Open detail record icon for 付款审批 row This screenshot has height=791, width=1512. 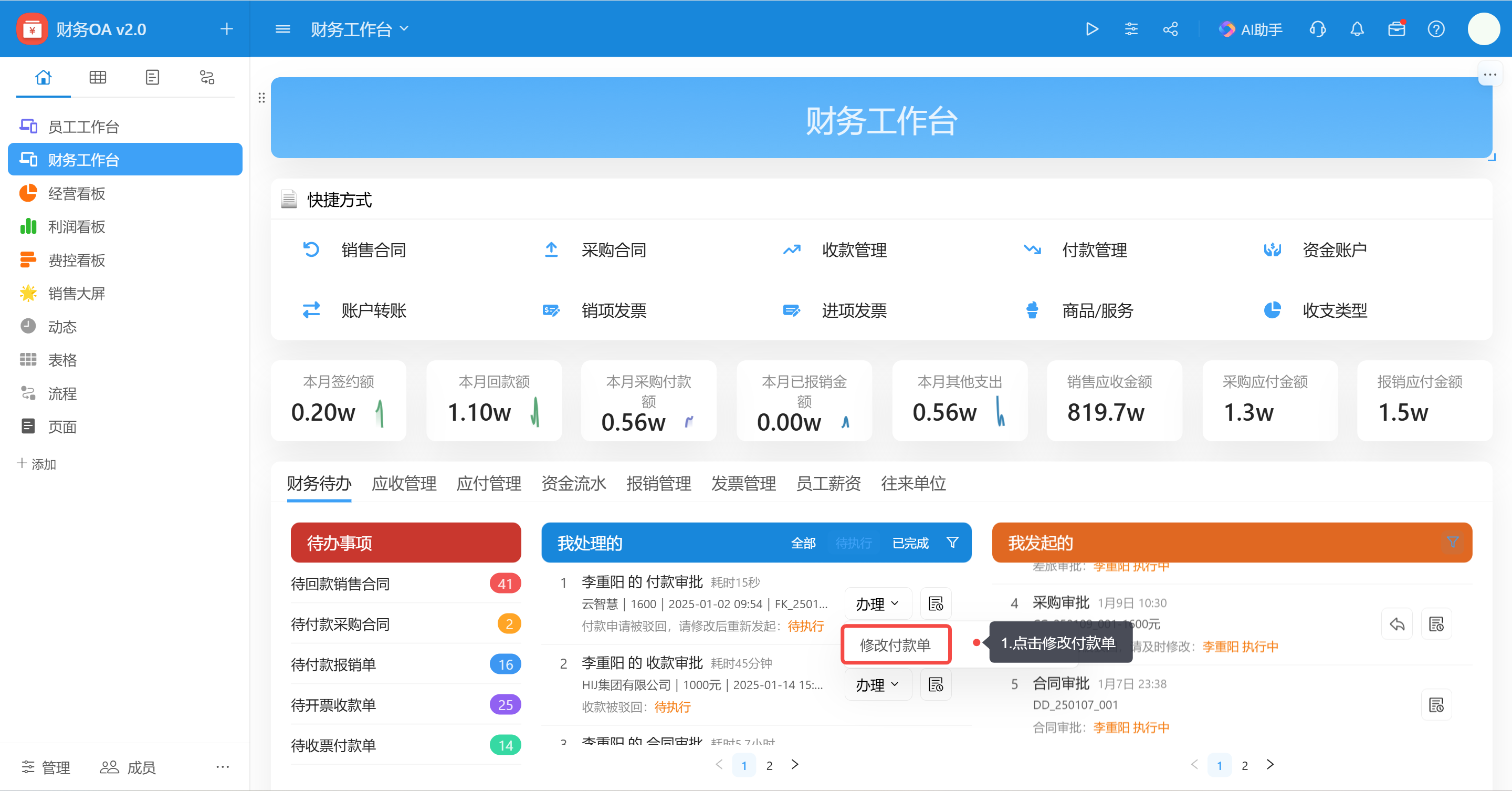(x=936, y=603)
